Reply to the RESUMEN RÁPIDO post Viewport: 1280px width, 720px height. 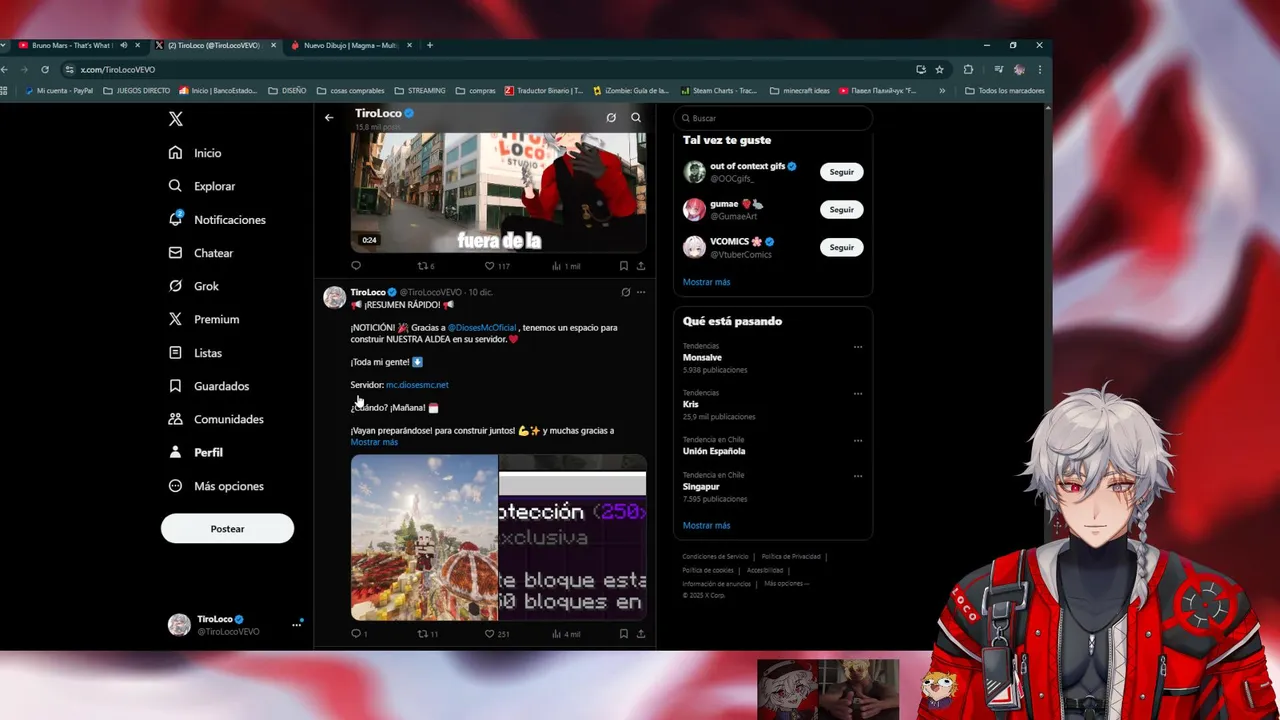pyautogui.click(x=359, y=634)
